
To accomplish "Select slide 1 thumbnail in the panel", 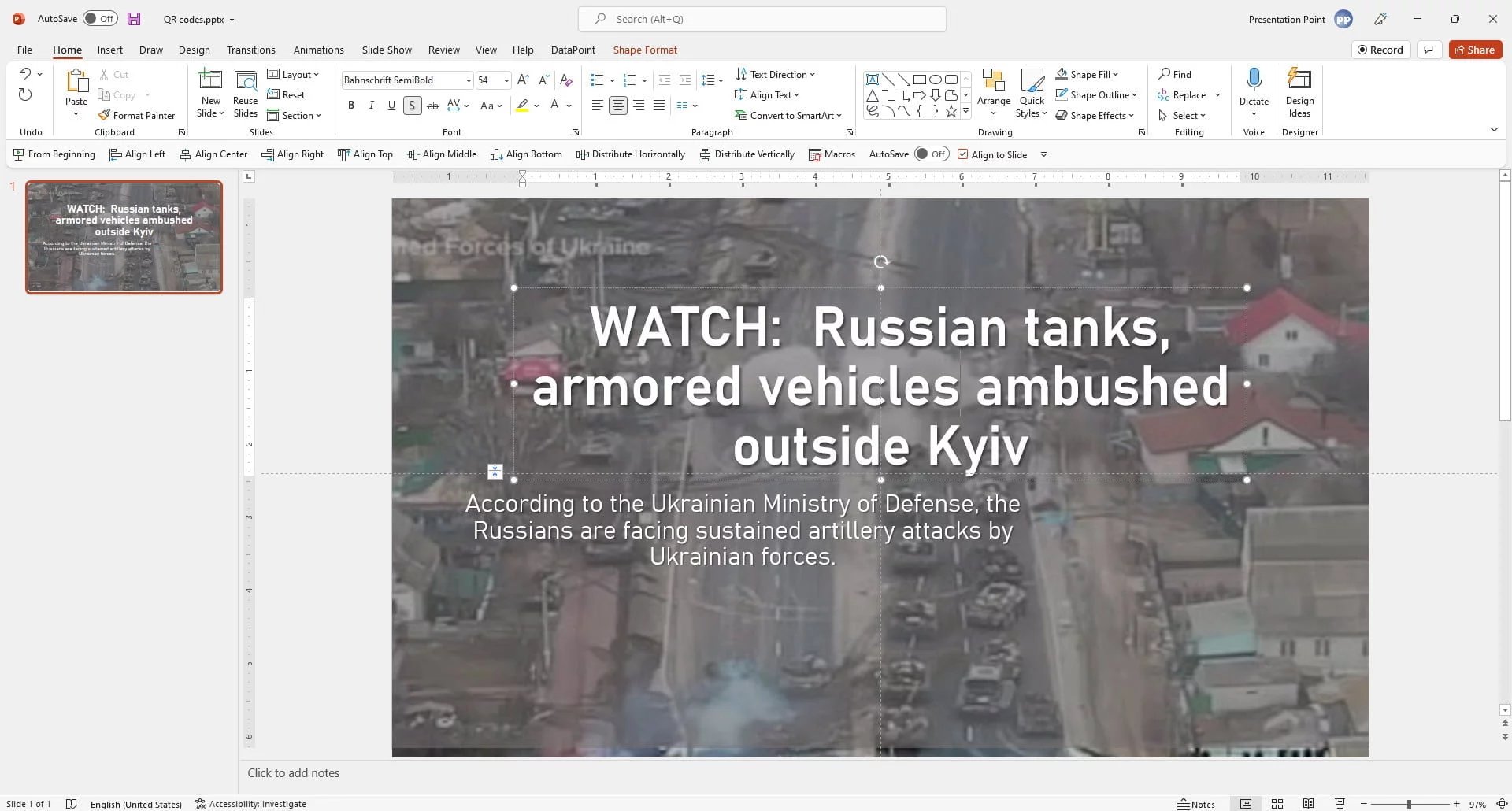I will [x=124, y=237].
